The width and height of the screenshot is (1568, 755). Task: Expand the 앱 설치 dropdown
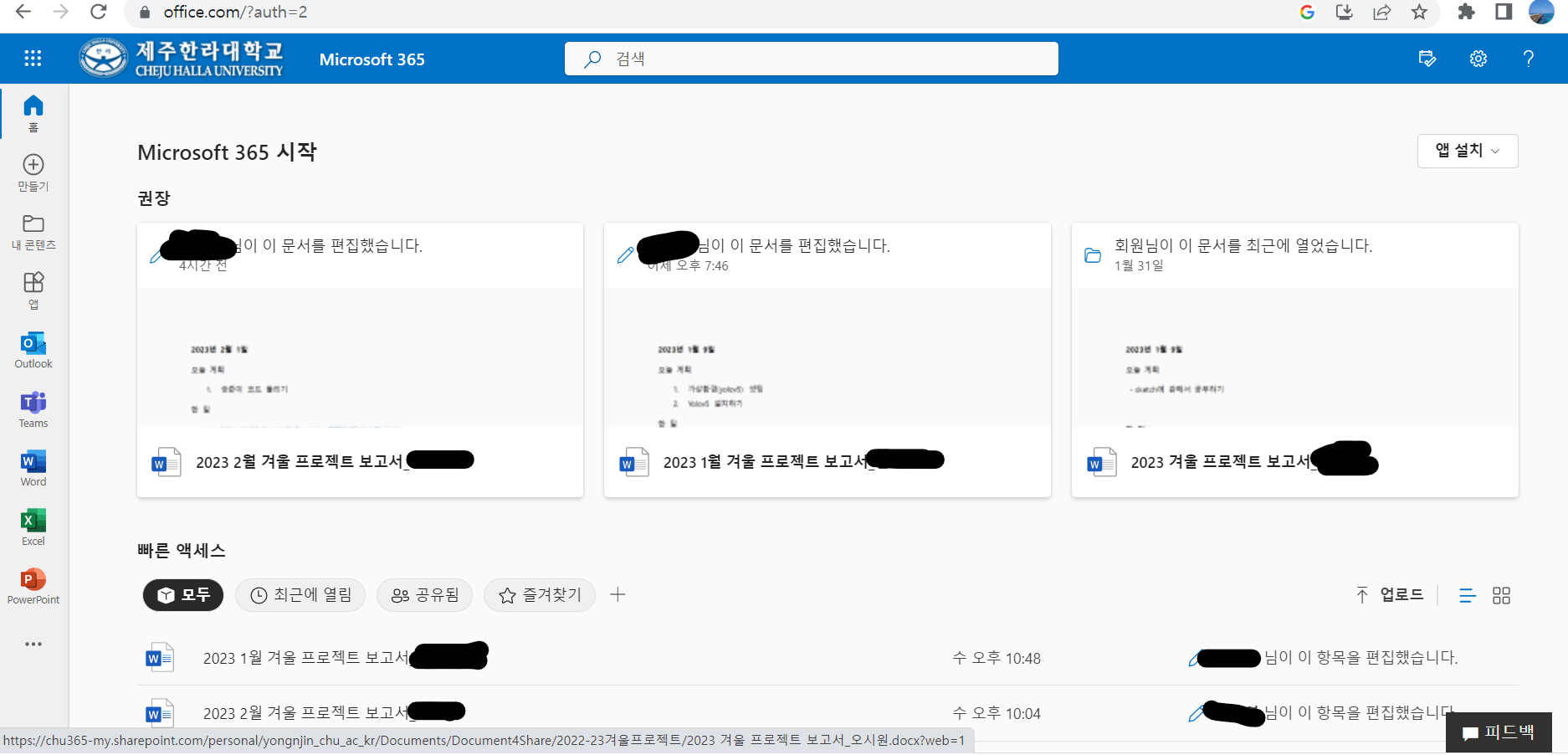(x=1467, y=151)
